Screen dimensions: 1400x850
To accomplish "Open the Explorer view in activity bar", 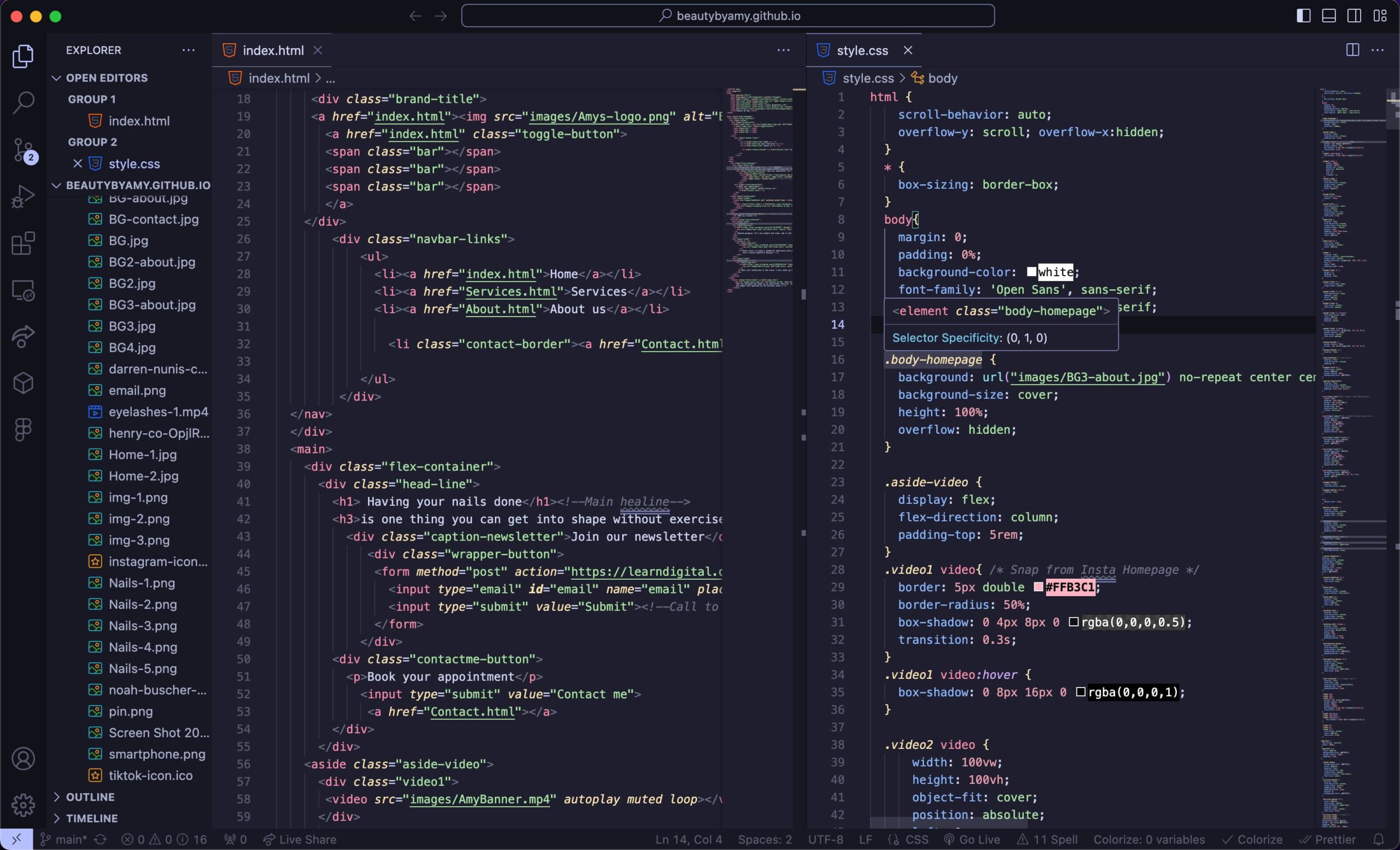I will pyautogui.click(x=24, y=56).
